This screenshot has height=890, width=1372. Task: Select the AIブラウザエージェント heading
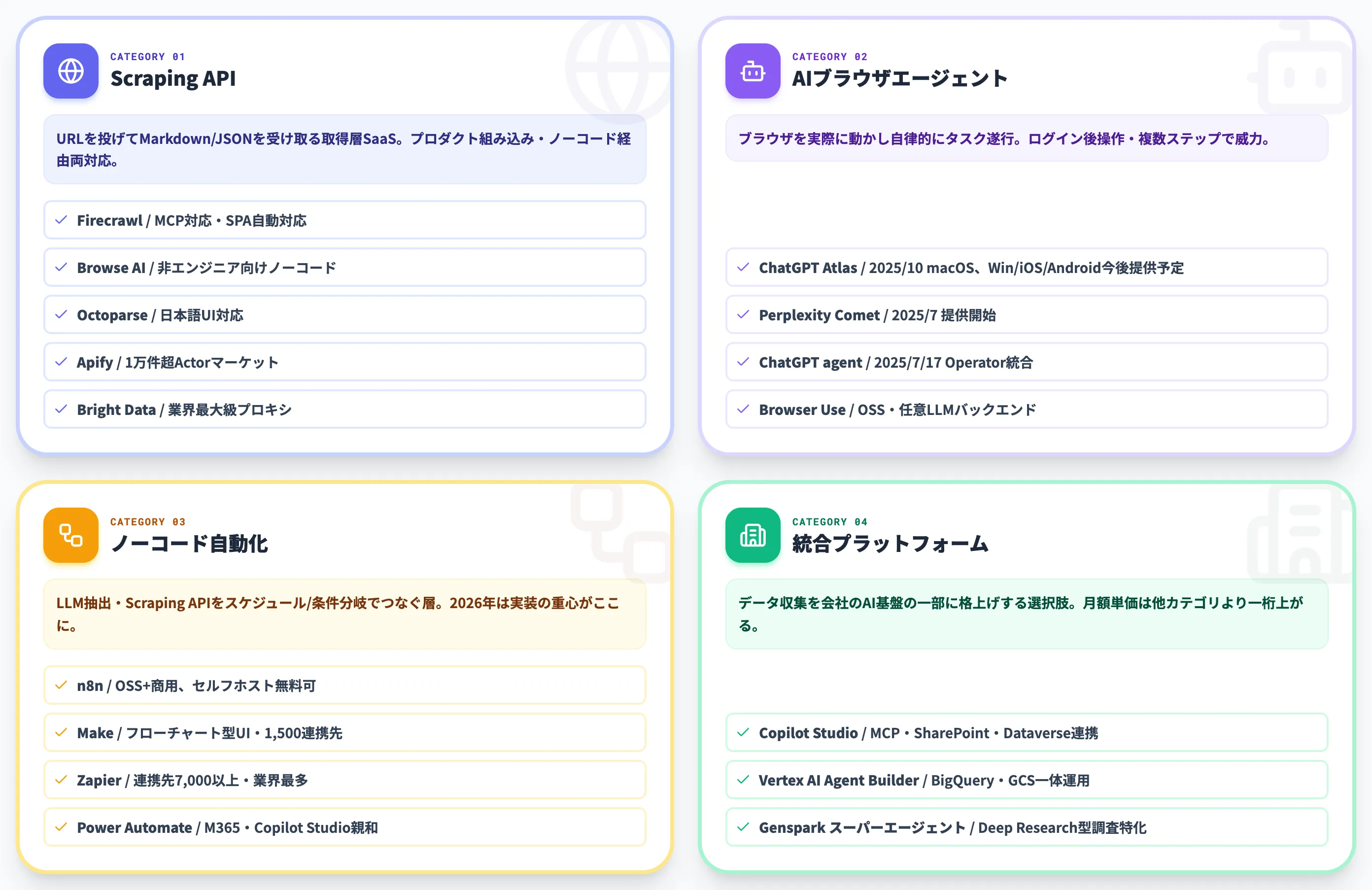click(900, 78)
